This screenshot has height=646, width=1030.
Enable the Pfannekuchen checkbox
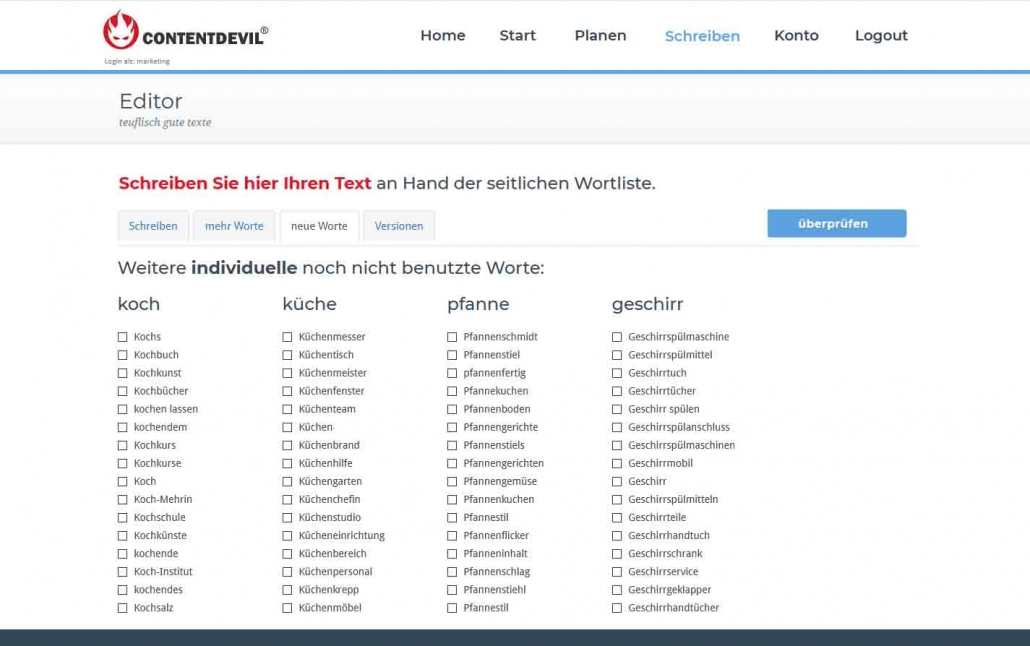(x=453, y=391)
